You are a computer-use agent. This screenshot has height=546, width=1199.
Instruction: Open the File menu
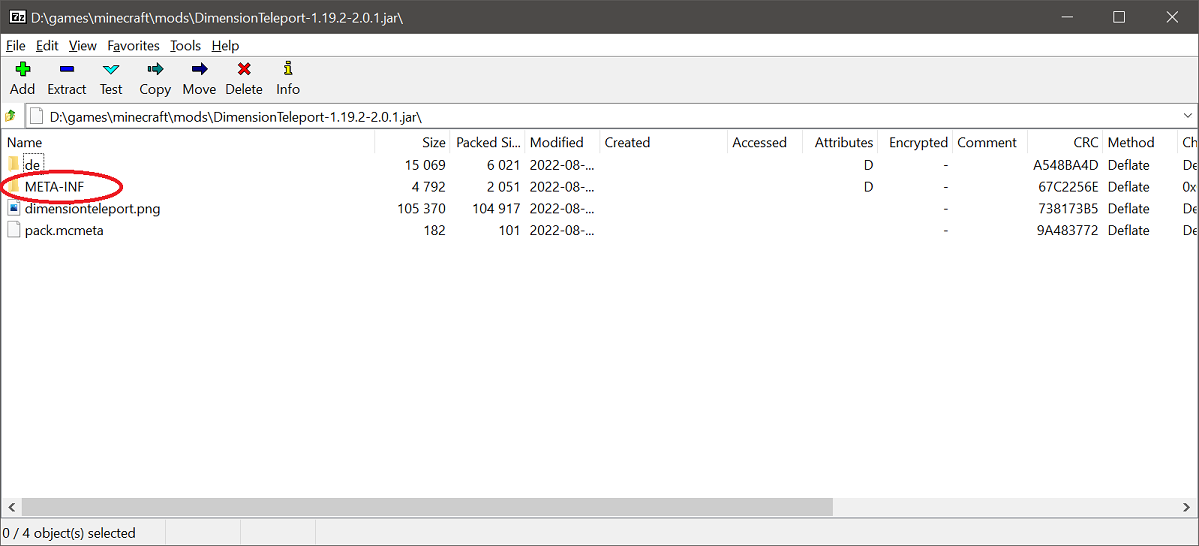coord(15,46)
